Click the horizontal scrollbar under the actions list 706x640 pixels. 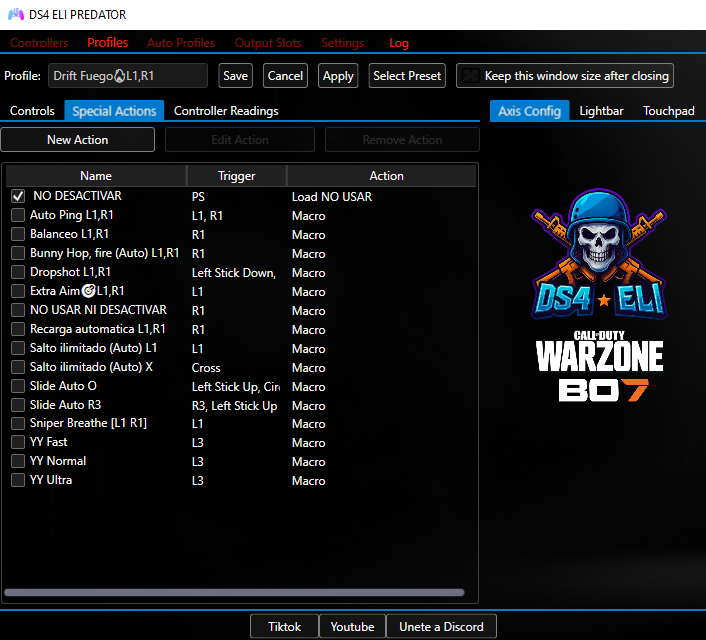point(234,592)
